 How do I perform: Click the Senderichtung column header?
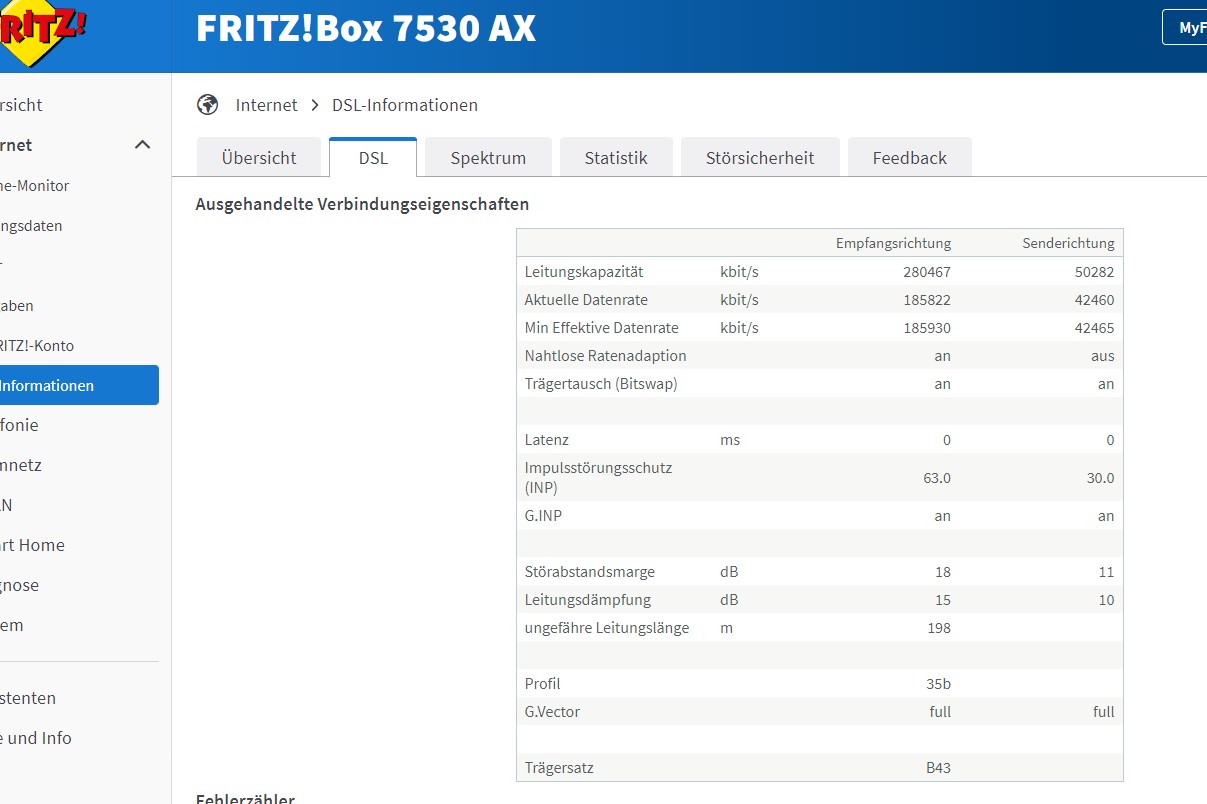tap(1068, 243)
